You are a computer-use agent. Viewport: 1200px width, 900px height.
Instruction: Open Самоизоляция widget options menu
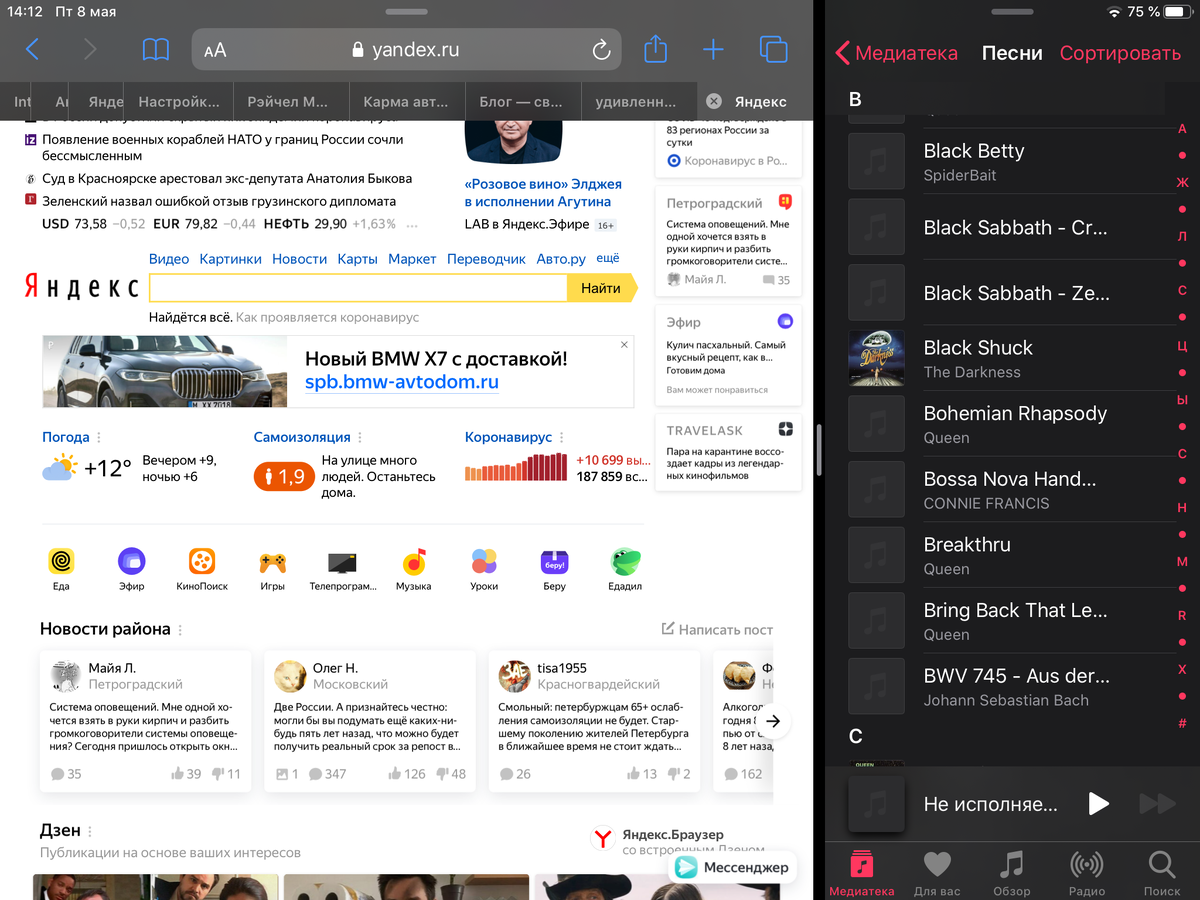click(x=360, y=438)
